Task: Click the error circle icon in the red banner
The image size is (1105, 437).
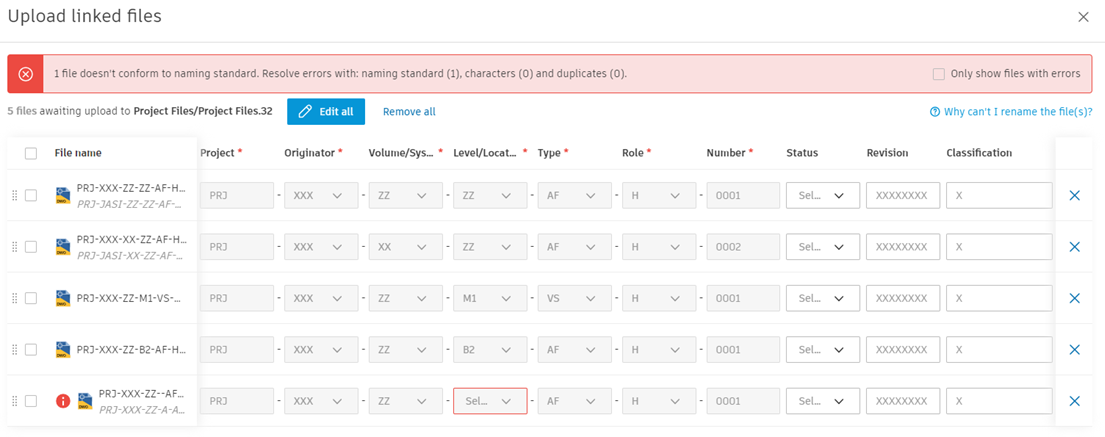Action: click(26, 74)
